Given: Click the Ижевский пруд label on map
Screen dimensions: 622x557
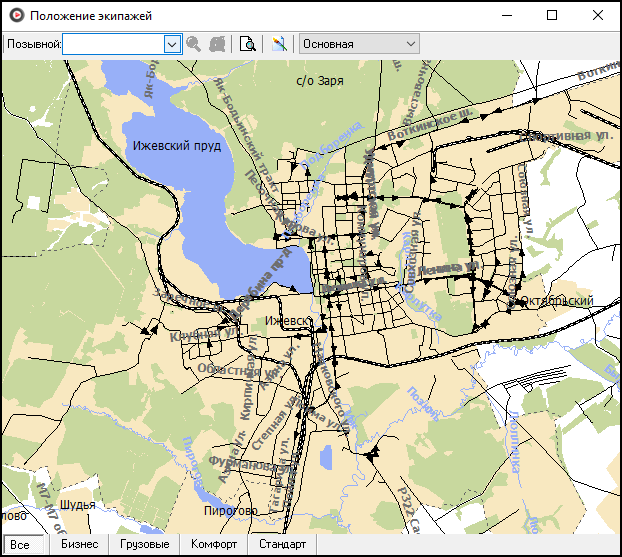Looking at the screenshot, I should point(177,146).
